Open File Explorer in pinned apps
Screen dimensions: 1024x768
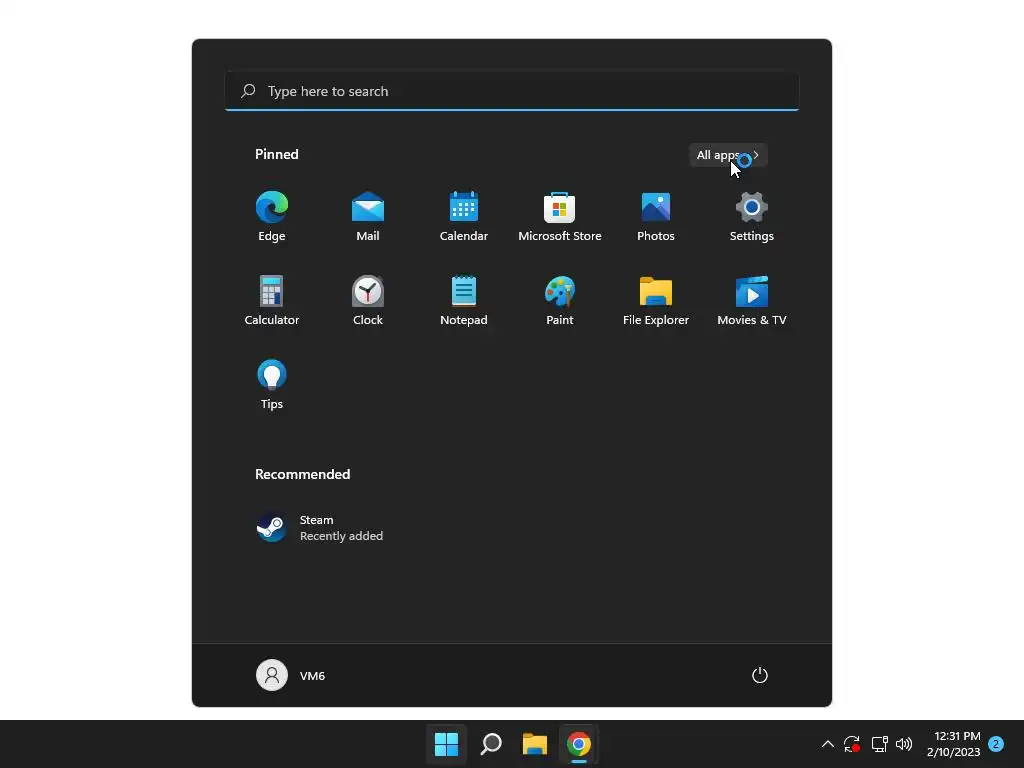656,300
